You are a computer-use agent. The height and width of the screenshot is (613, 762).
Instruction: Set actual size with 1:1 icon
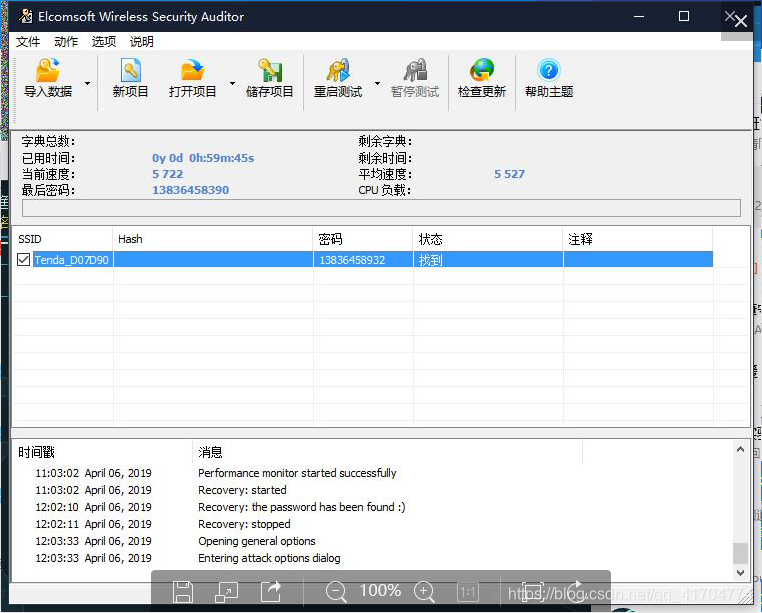coord(468,592)
